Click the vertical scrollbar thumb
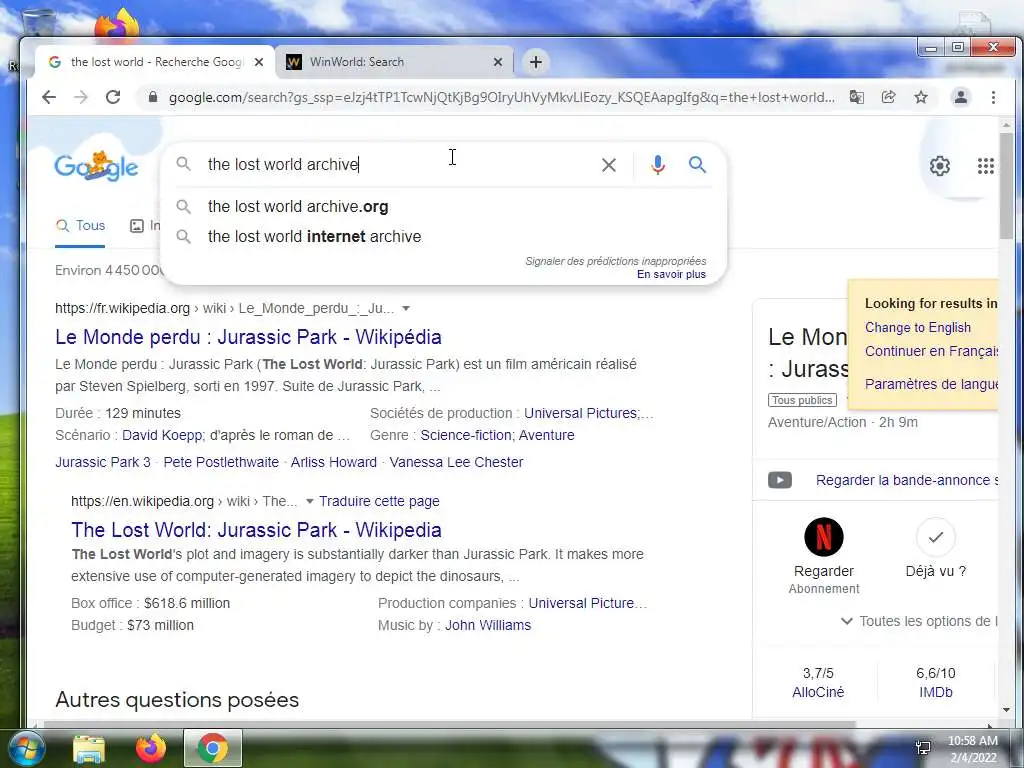Image resolution: width=1024 pixels, height=768 pixels. click(1006, 186)
